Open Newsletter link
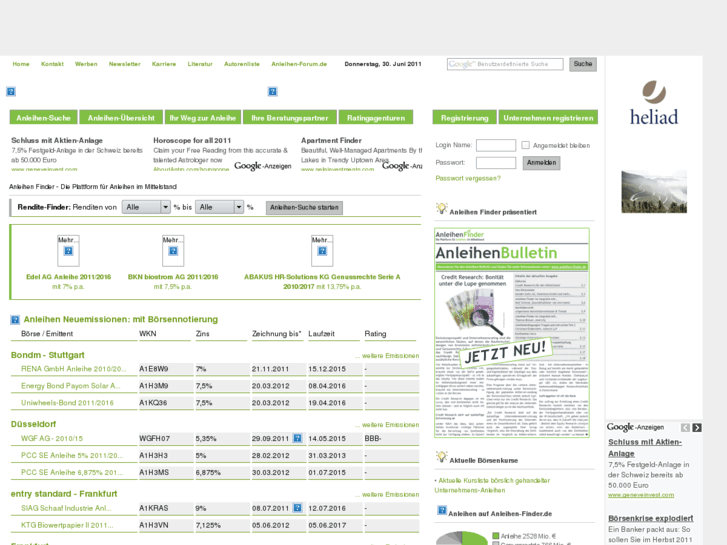The height and width of the screenshot is (545, 727). click(x=125, y=64)
